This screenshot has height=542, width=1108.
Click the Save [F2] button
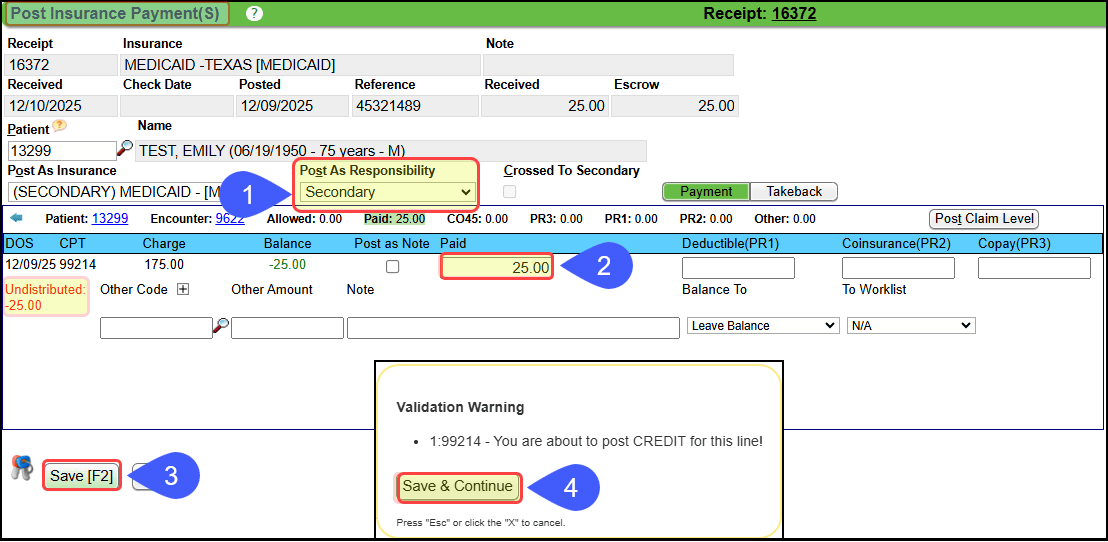click(x=82, y=476)
